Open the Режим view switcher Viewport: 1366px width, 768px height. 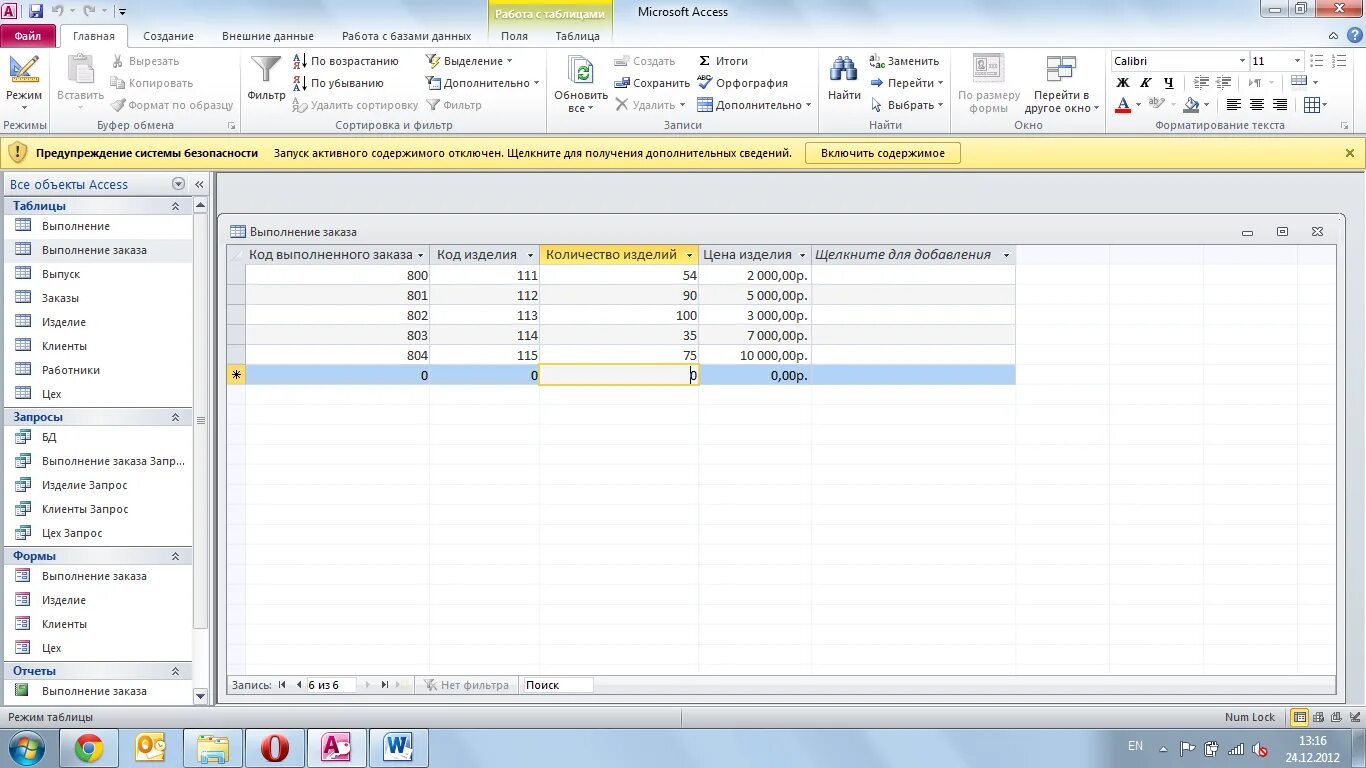click(x=23, y=83)
